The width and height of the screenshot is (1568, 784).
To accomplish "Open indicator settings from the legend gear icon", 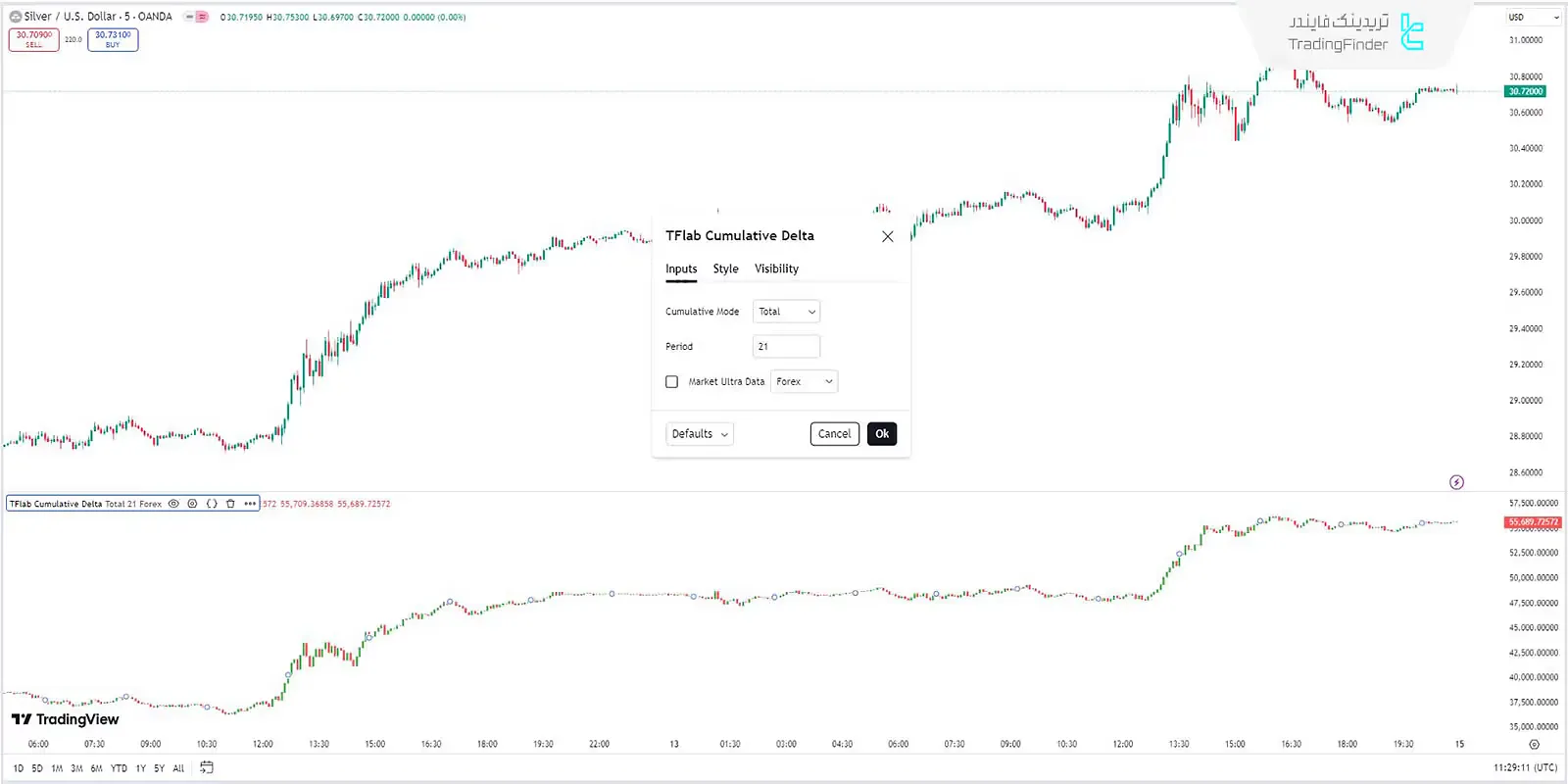I will click(192, 504).
